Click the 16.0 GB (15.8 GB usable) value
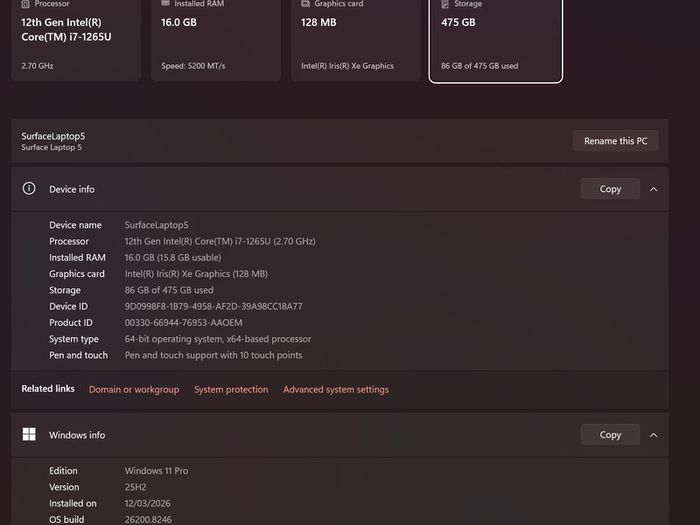The image size is (700, 525). (173, 258)
